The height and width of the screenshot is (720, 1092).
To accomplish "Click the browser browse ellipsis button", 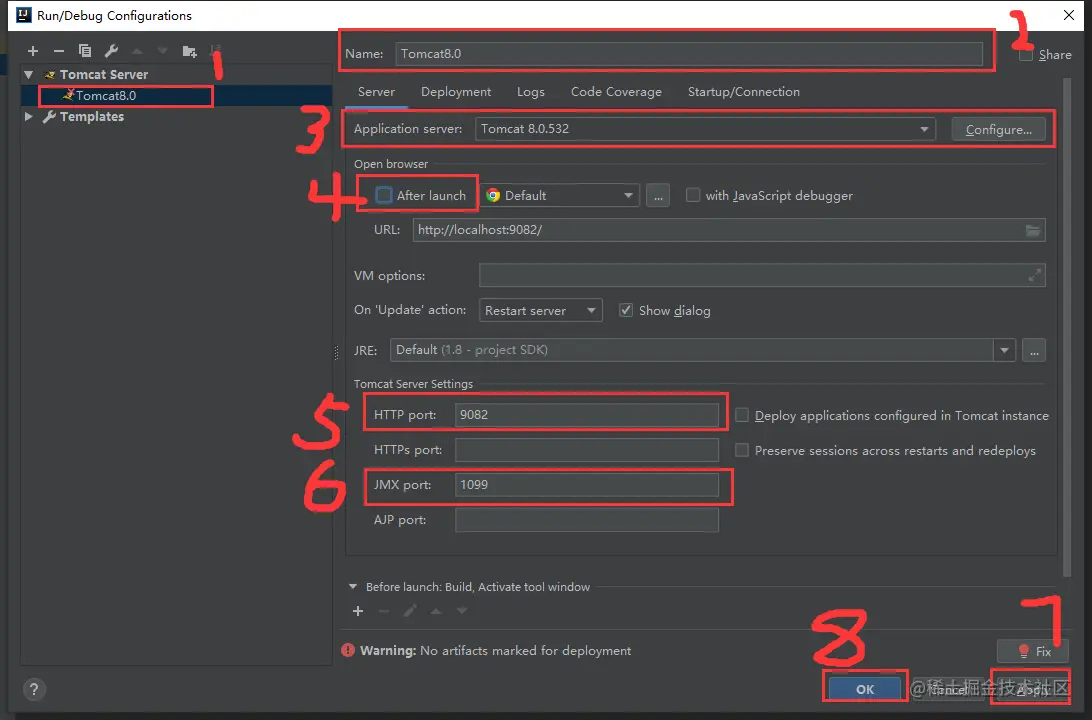I will [x=658, y=196].
